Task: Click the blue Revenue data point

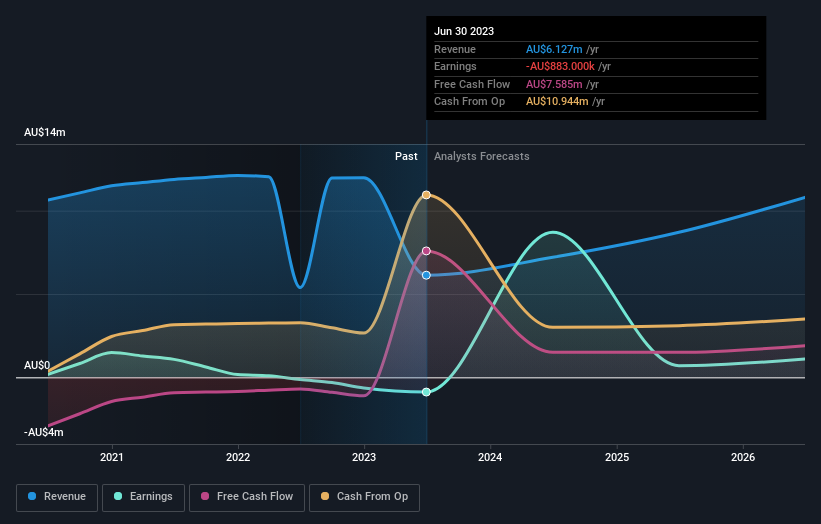Action: (x=426, y=275)
